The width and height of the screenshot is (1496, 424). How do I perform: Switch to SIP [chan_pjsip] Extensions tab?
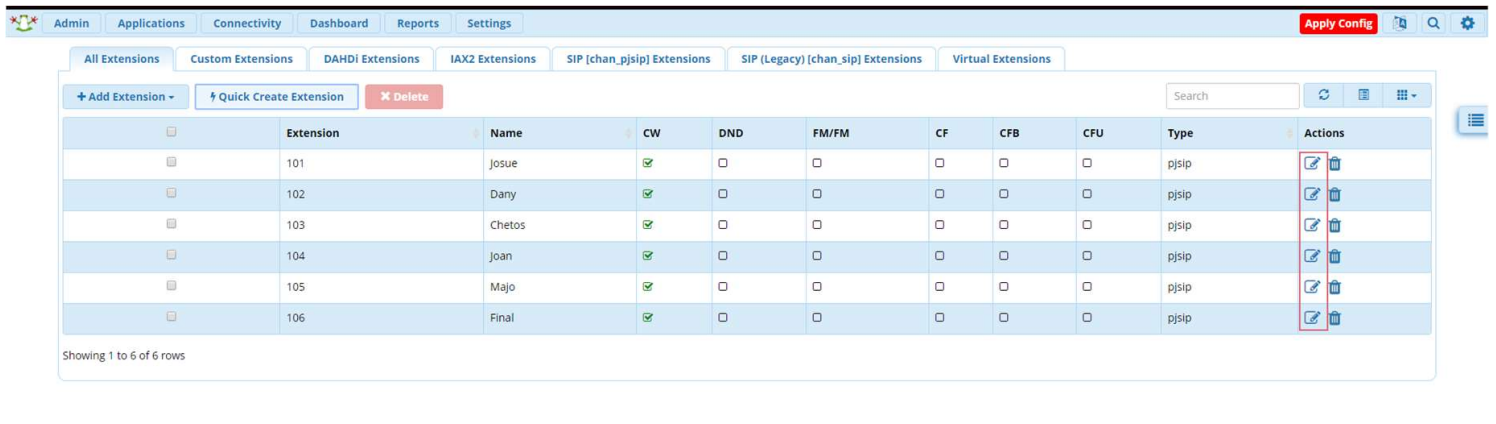click(x=638, y=59)
